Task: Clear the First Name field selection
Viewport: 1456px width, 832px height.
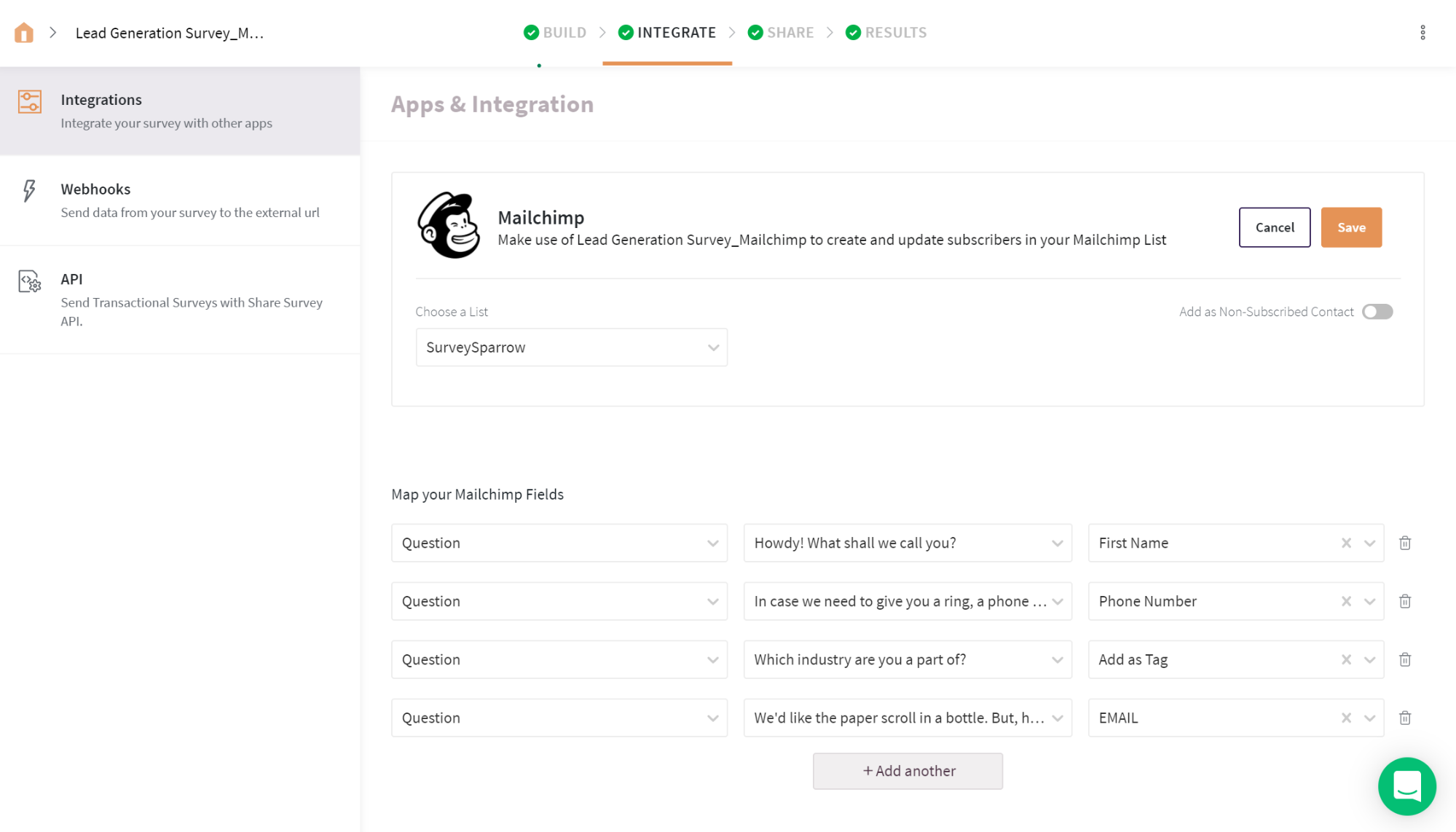Action: pyautogui.click(x=1346, y=543)
